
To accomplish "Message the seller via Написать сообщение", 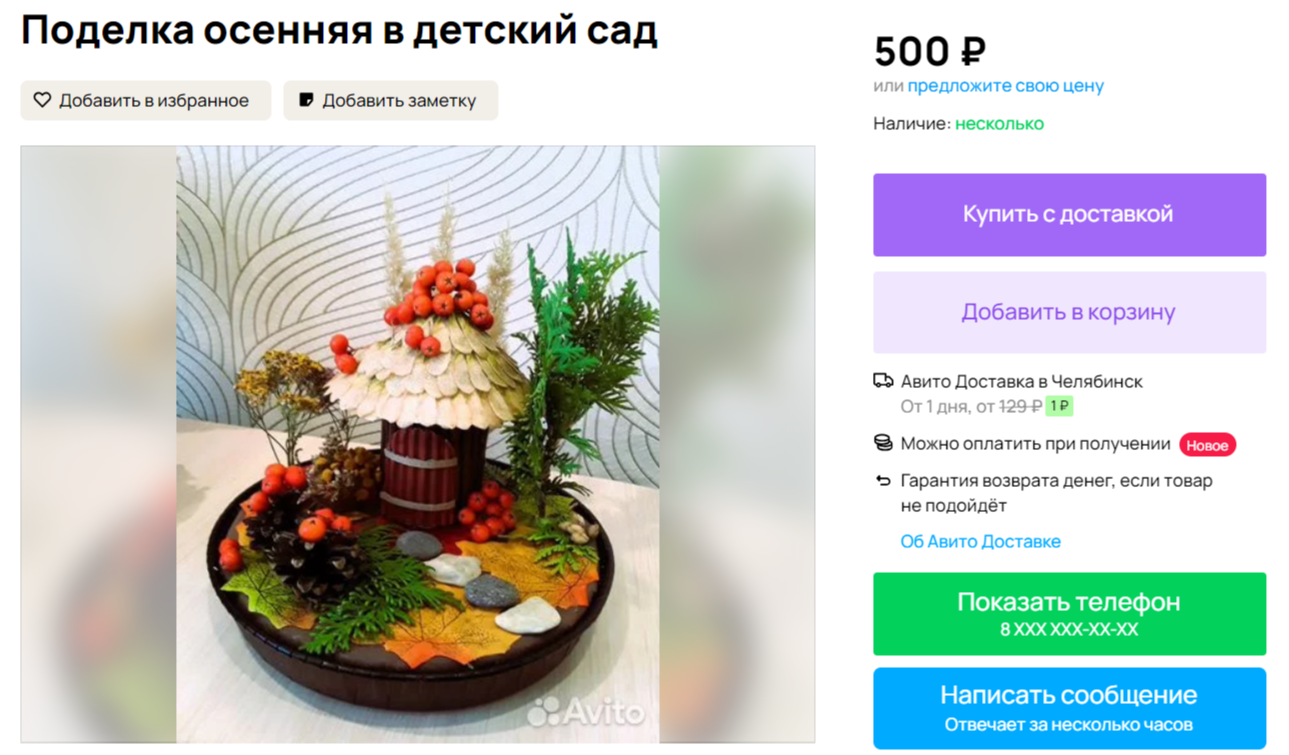I will (1069, 708).
